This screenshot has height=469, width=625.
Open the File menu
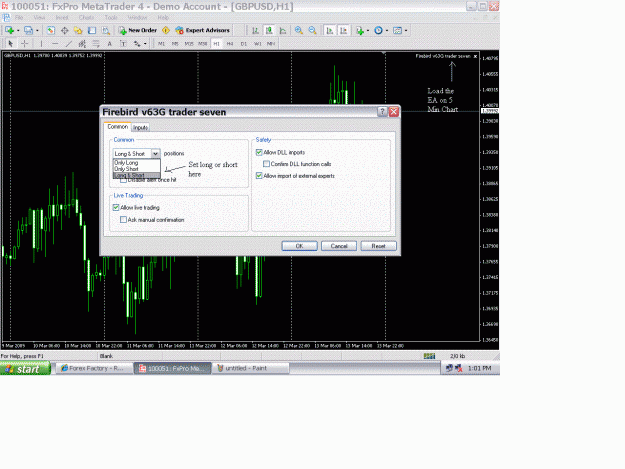click(x=19, y=18)
